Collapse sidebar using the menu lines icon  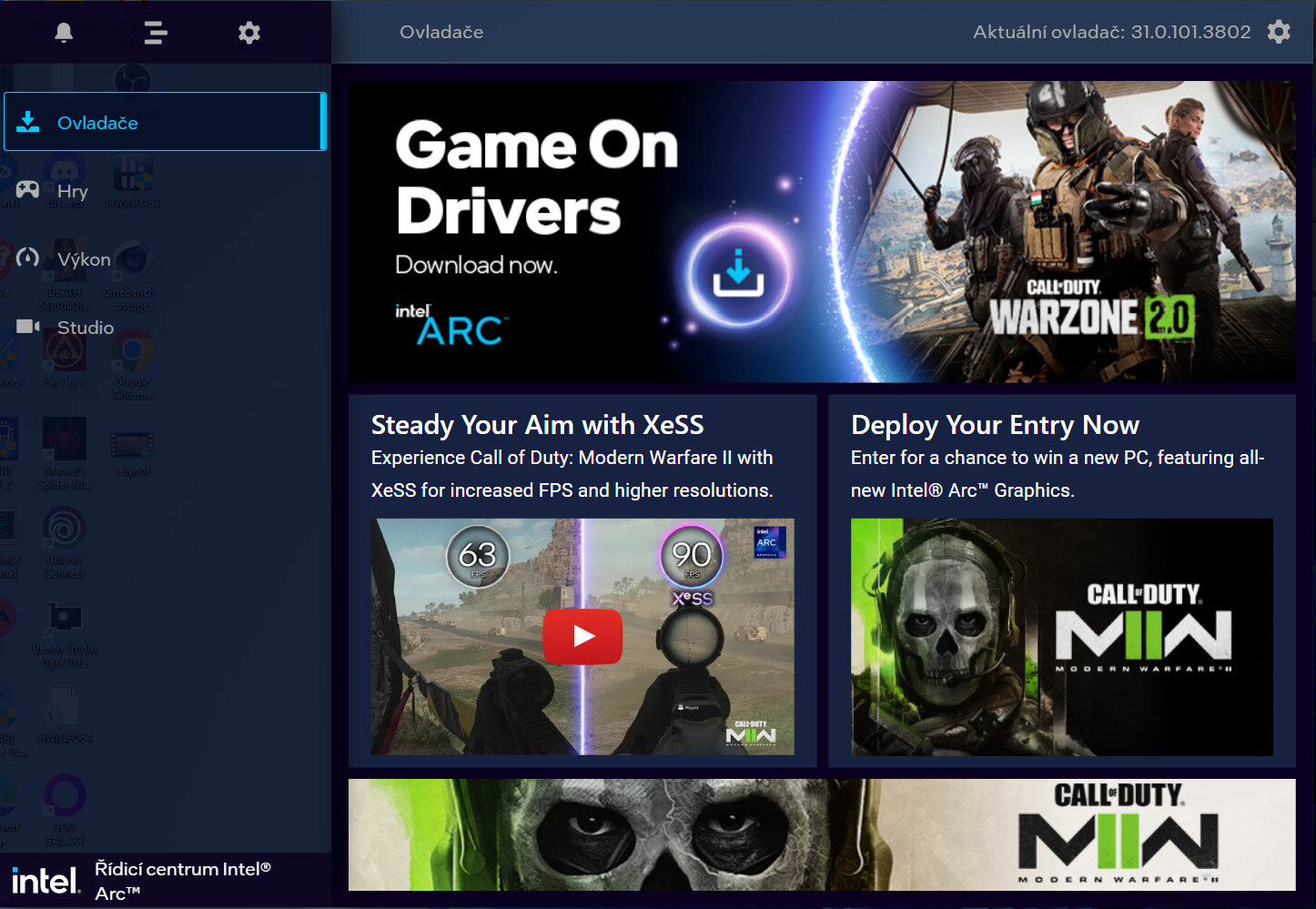click(x=156, y=33)
